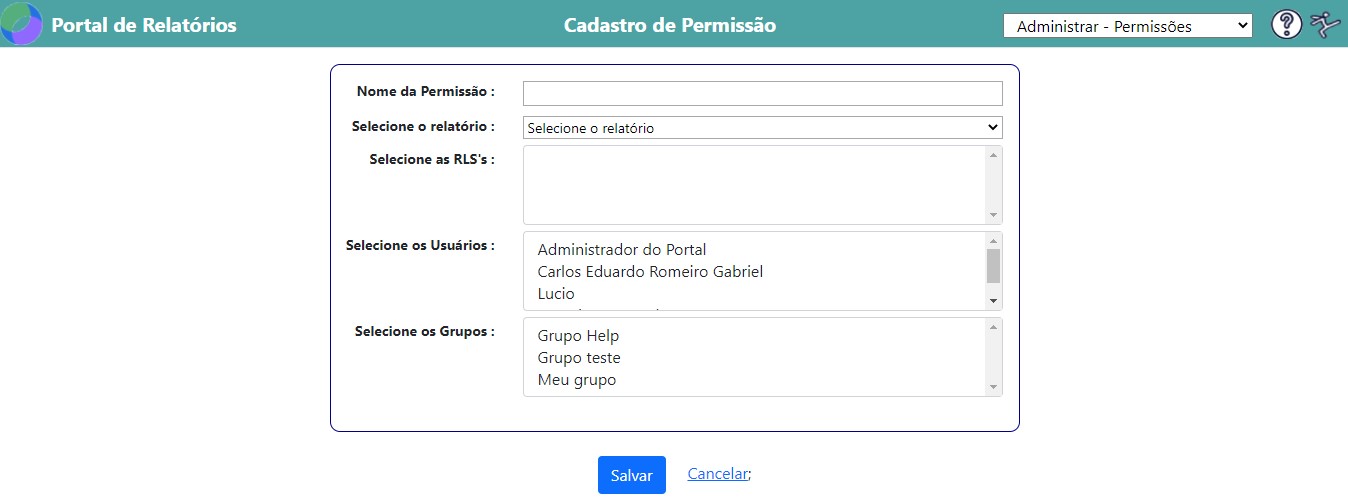Open the help question mark icon

(x=1286, y=25)
